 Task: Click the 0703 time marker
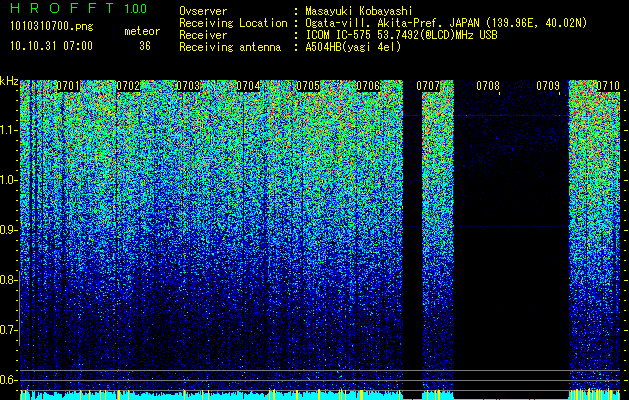click(x=188, y=86)
